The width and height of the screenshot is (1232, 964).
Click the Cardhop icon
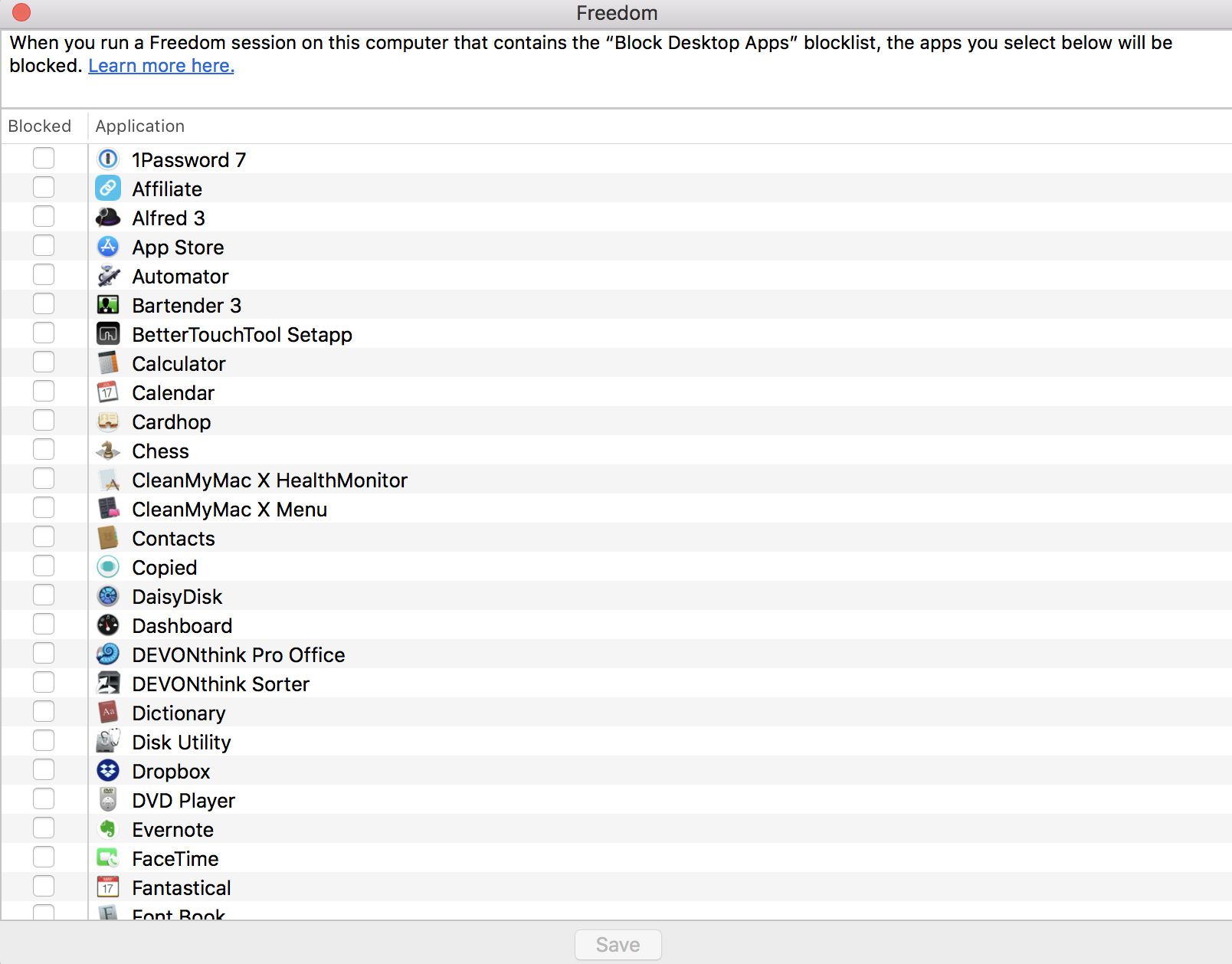click(x=108, y=421)
